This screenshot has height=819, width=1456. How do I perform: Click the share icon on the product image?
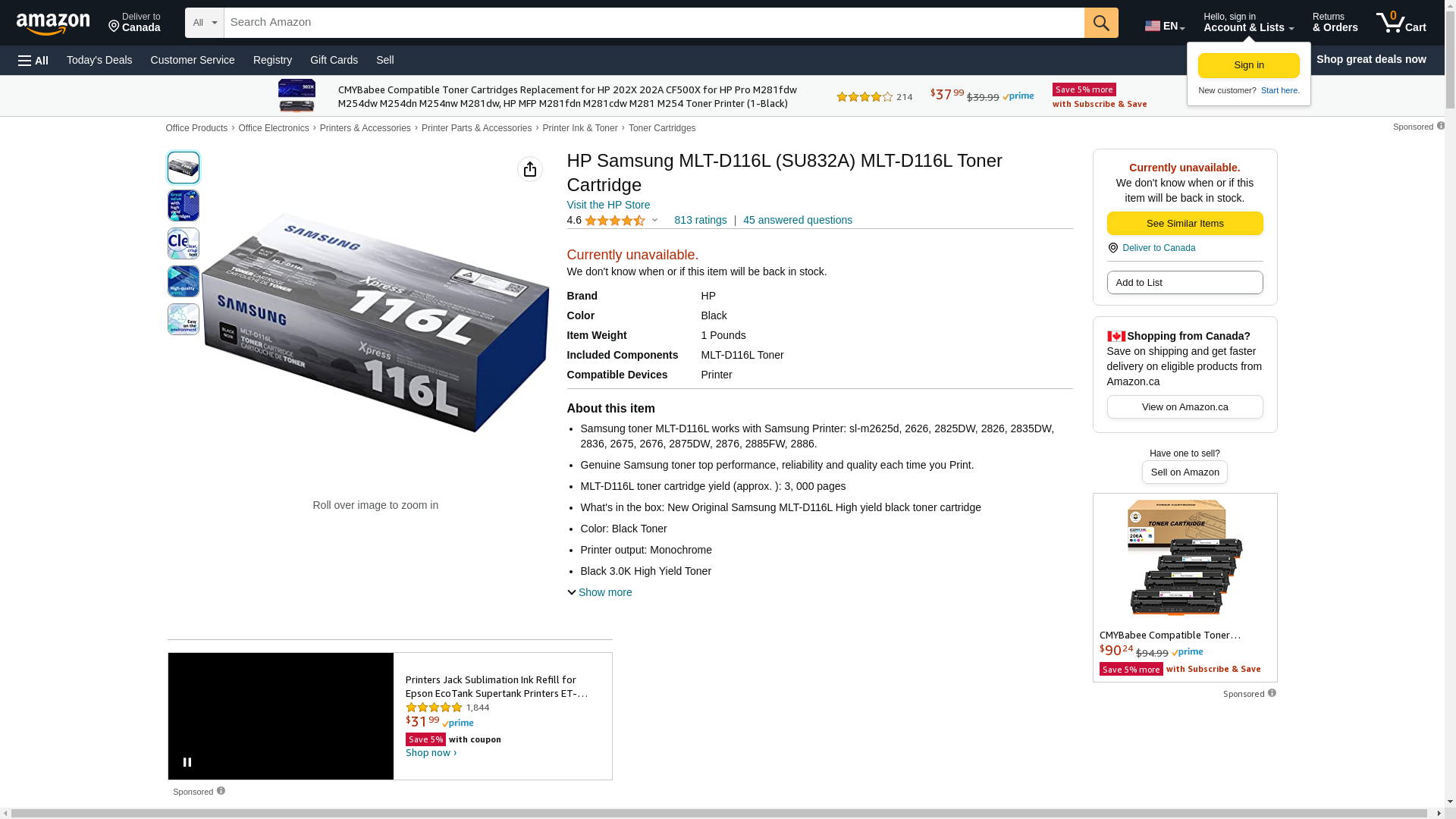(530, 169)
